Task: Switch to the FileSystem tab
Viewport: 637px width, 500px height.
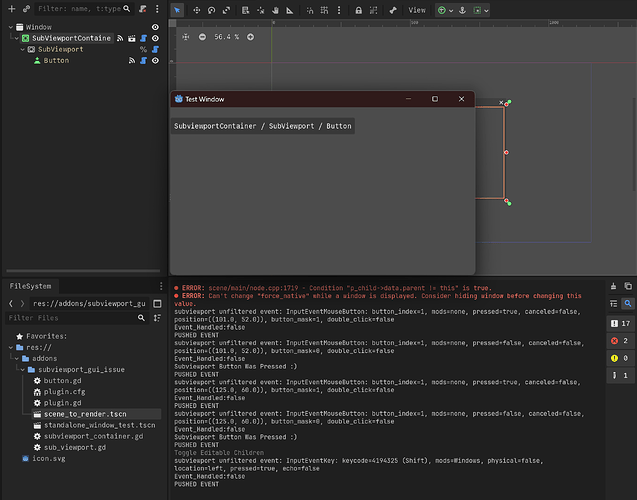Action: click(x=31, y=285)
